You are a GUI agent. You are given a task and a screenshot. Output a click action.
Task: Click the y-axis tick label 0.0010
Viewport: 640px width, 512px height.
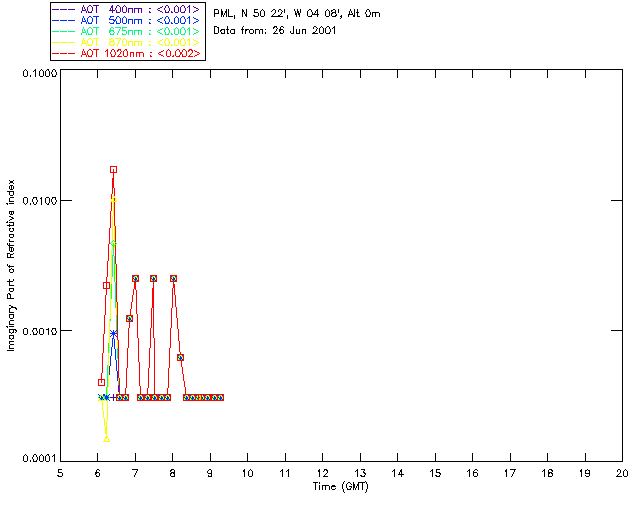(x=40, y=331)
